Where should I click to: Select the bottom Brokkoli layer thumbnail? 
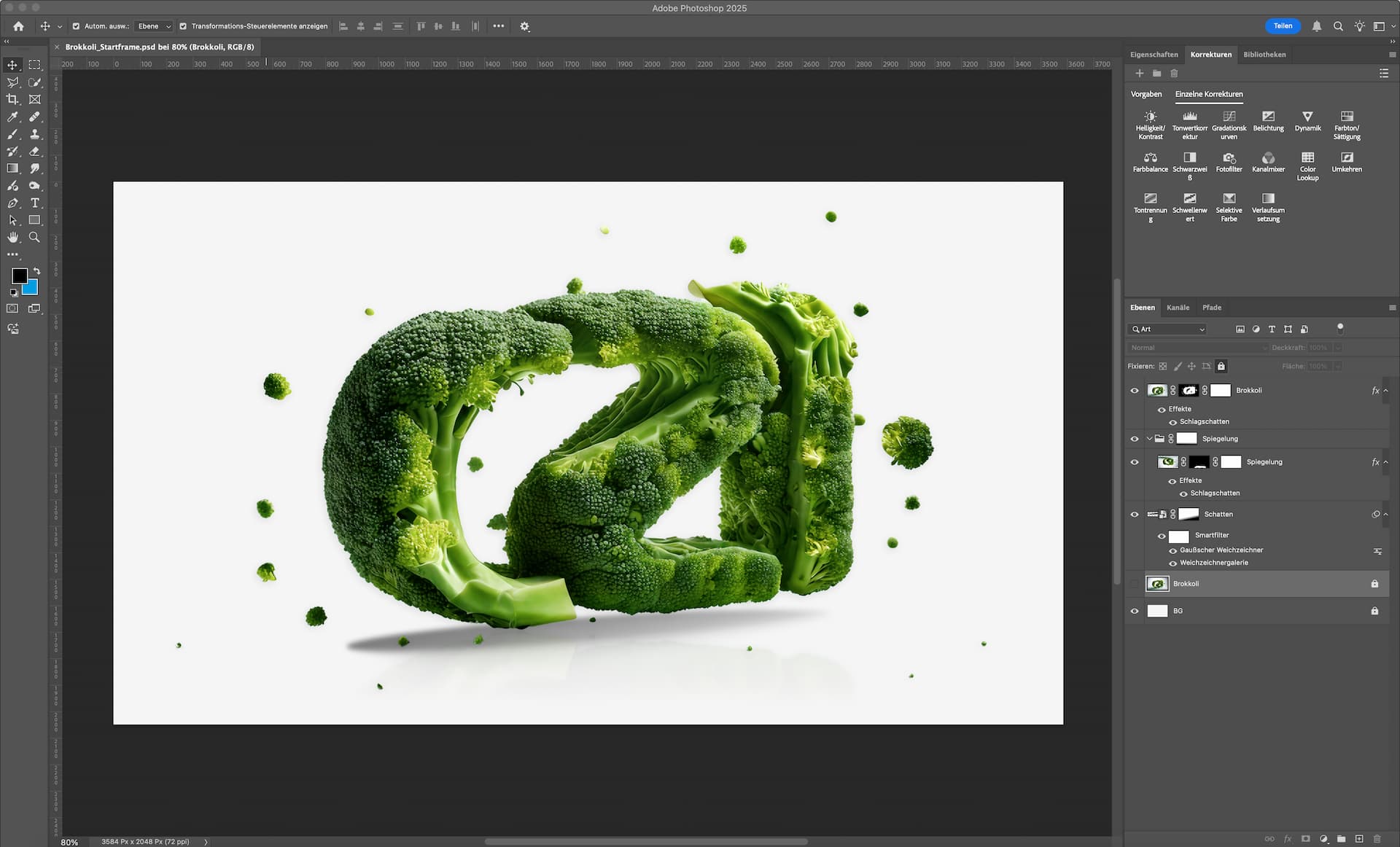click(x=1157, y=584)
